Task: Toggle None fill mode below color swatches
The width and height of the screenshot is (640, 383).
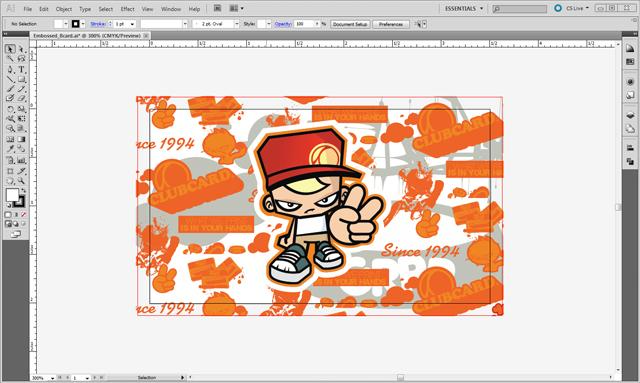Action: [24, 214]
